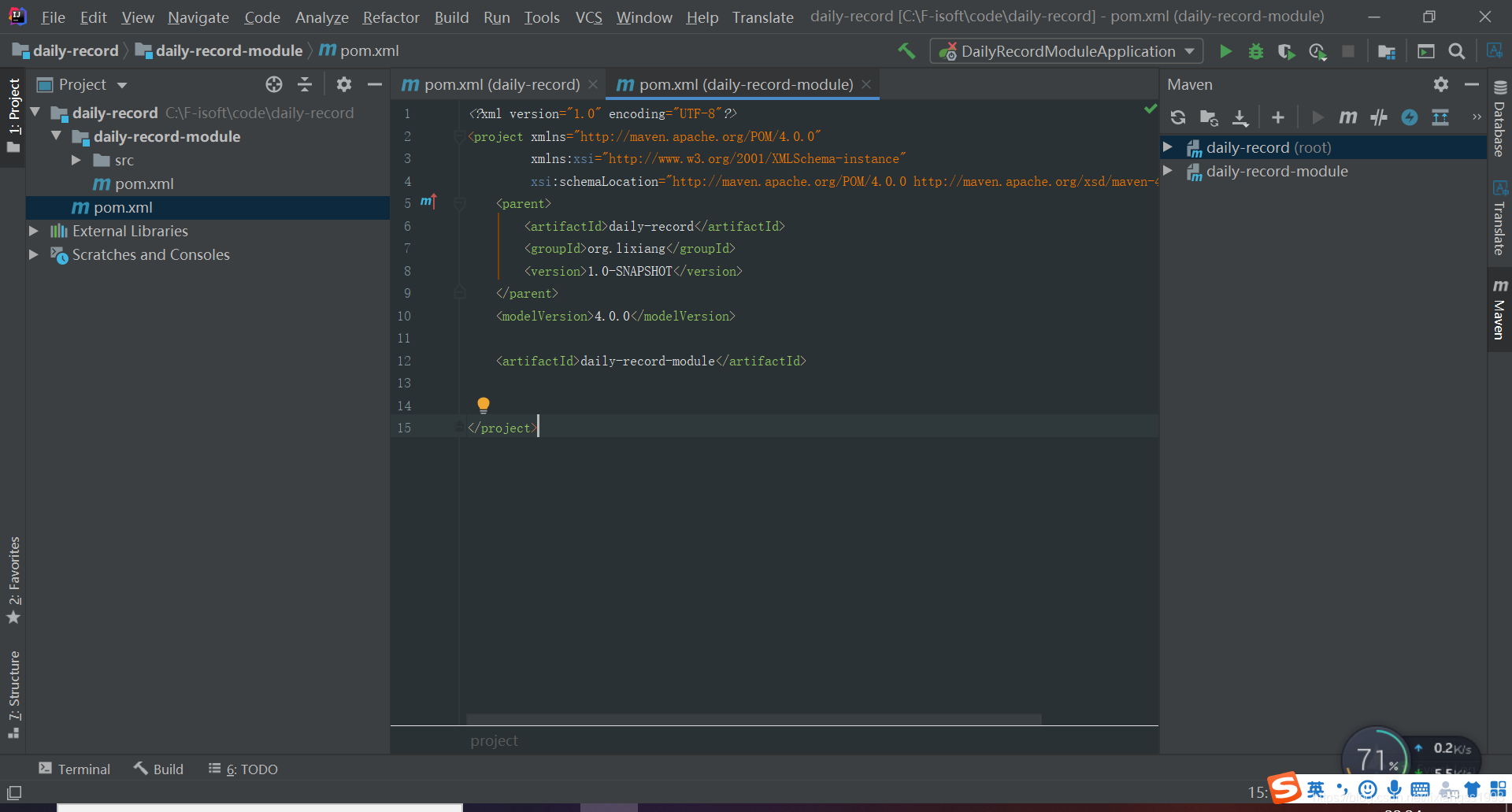Click the green inspection checkmark indicator

(1151, 109)
